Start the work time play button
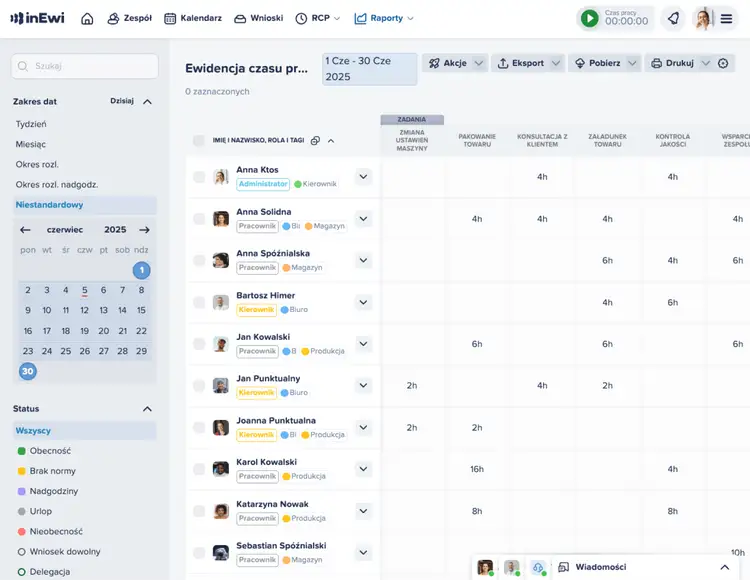750x580 pixels. [590, 18]
